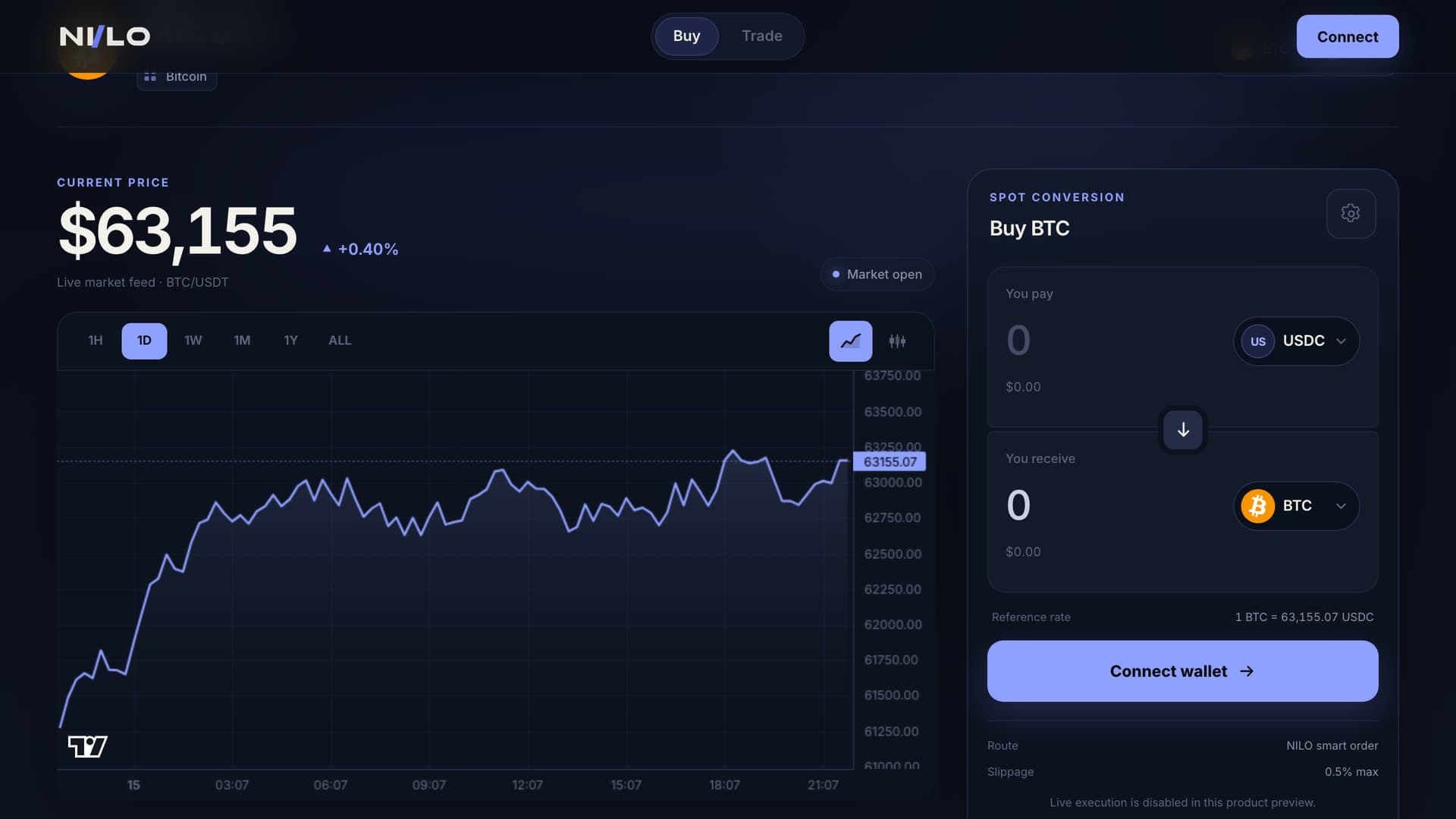Click the Connect button in header
1456x819 pixels.
click(x=1348, y=36)
